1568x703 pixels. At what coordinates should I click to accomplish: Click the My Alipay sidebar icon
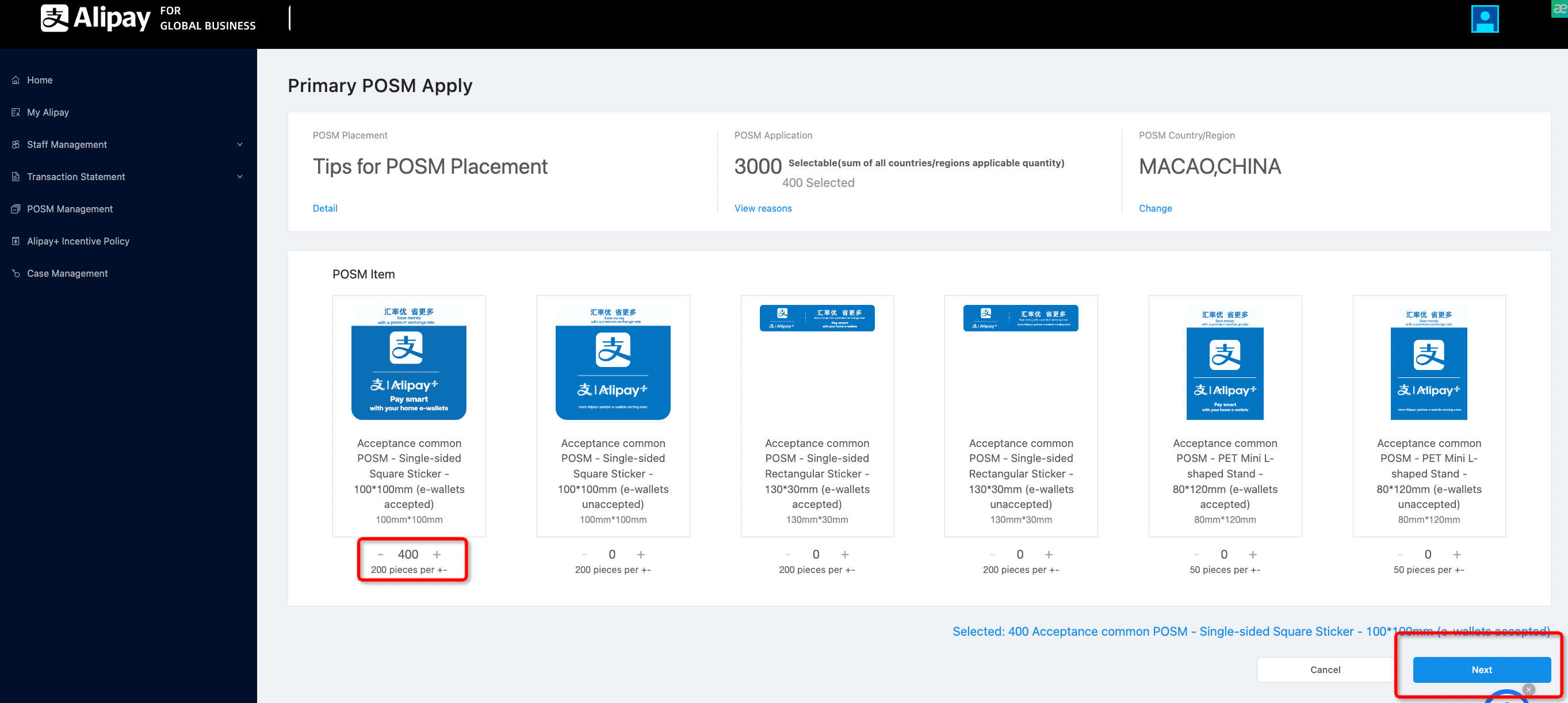pyautogui.click(x=15, y=112)
